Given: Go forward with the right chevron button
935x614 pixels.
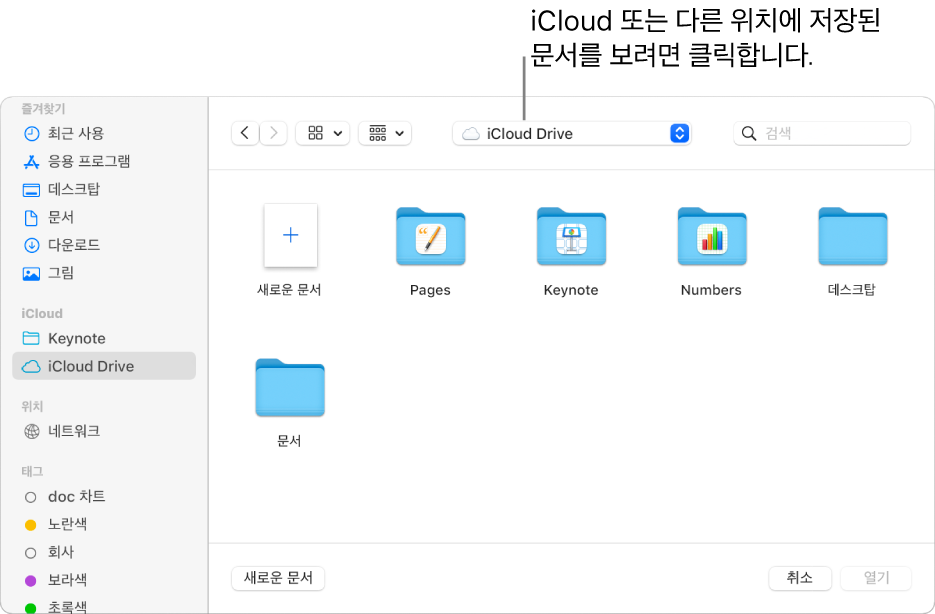Looking at the screenshot, I should coord(273,133).
